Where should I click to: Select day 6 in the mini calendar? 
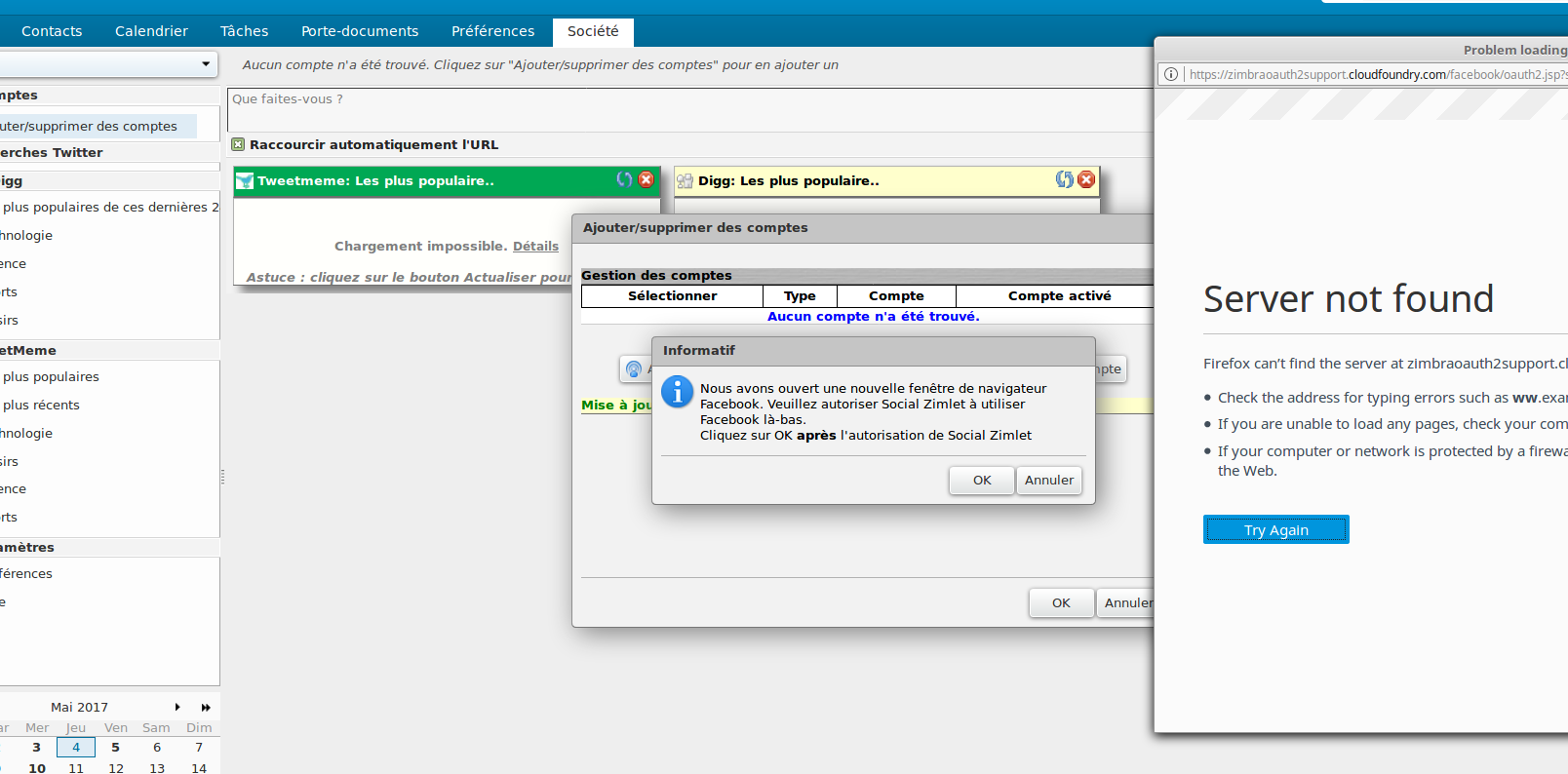pos(157,747)
